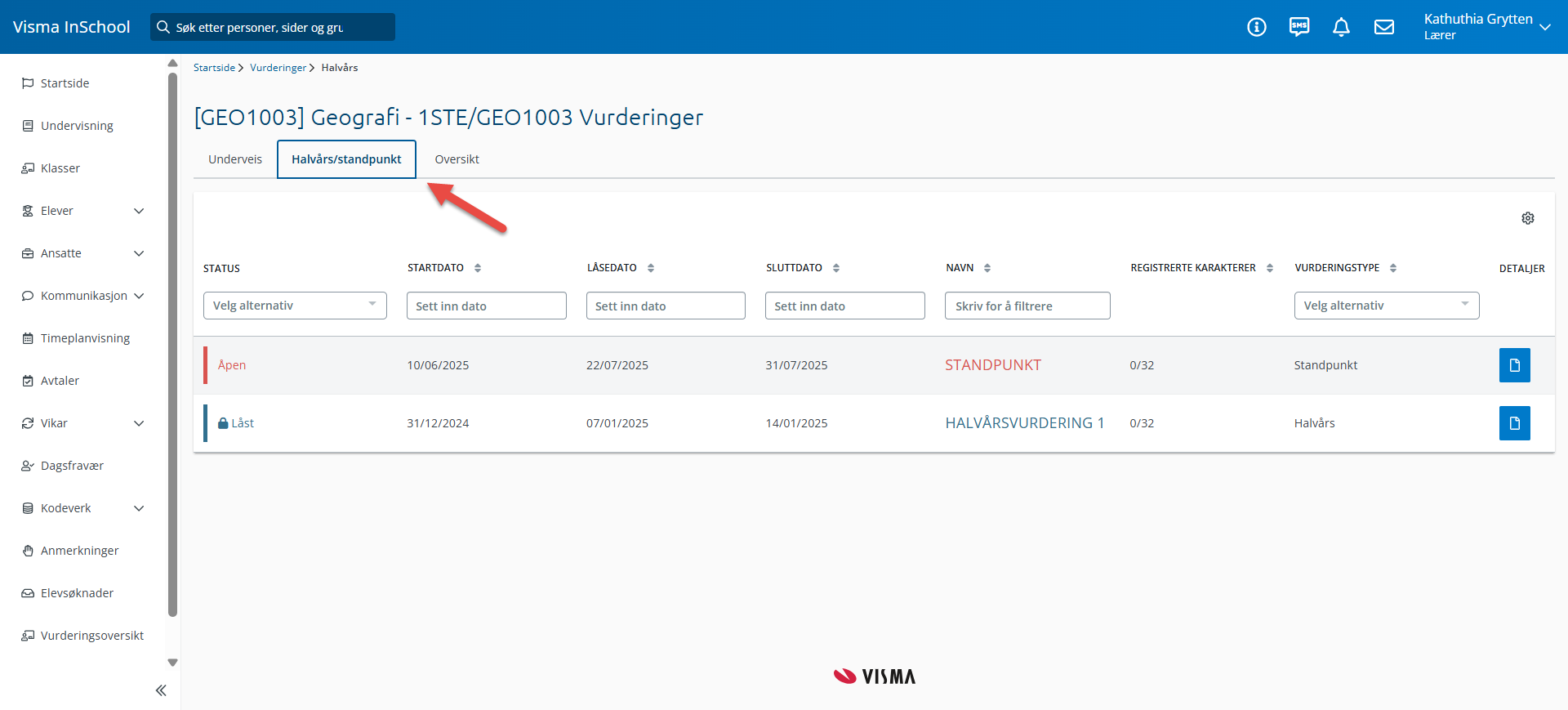Viewport: 1568px width, 710px height.
Task: Click the sidebar scrollbar up arrow
Action: pyautogui.click(x=172, y=63)
